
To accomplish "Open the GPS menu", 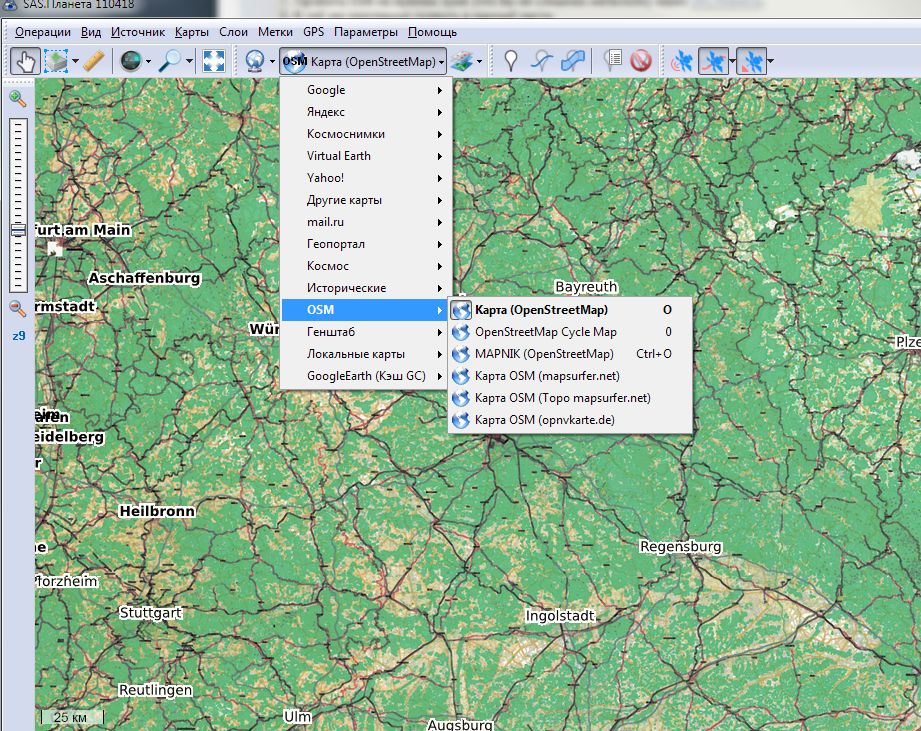I will (x=314, y=32).
